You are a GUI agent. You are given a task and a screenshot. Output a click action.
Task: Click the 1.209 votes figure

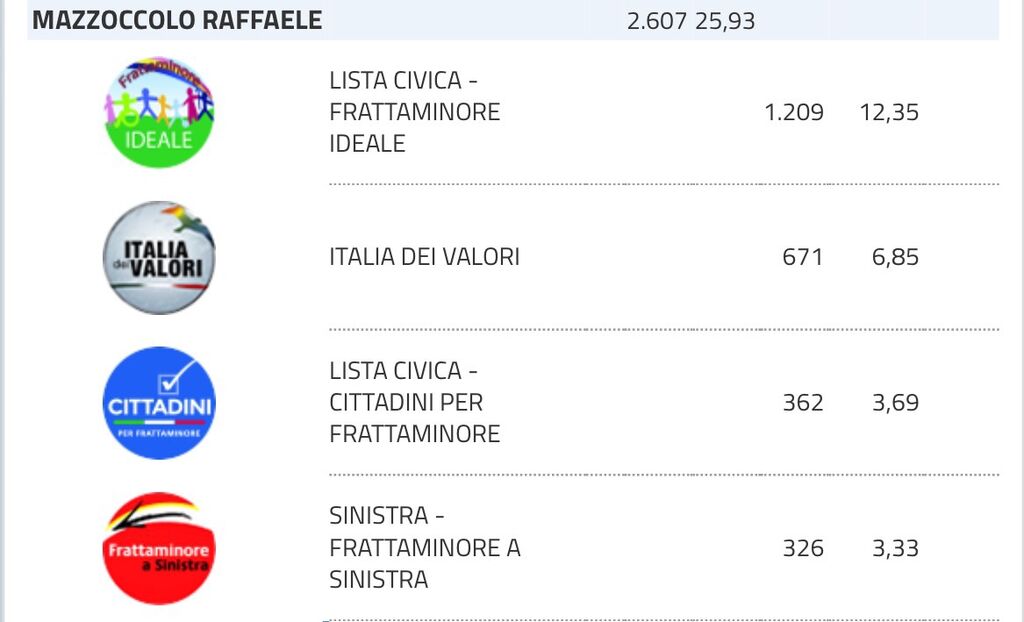tap(794, 112)
